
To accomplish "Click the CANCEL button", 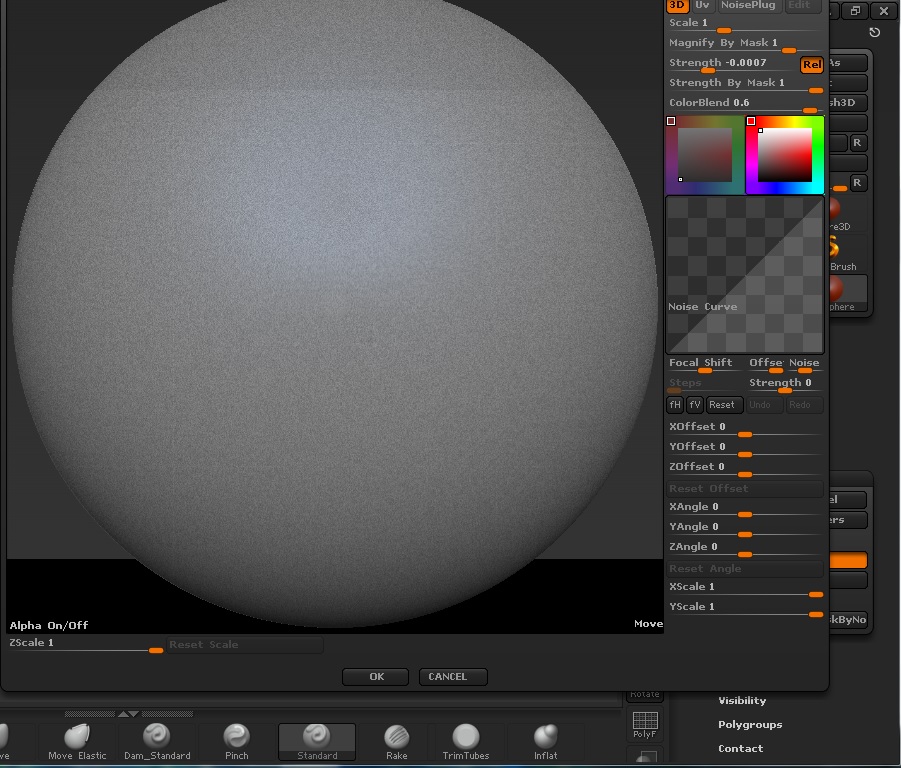I will tap(453, 677).
